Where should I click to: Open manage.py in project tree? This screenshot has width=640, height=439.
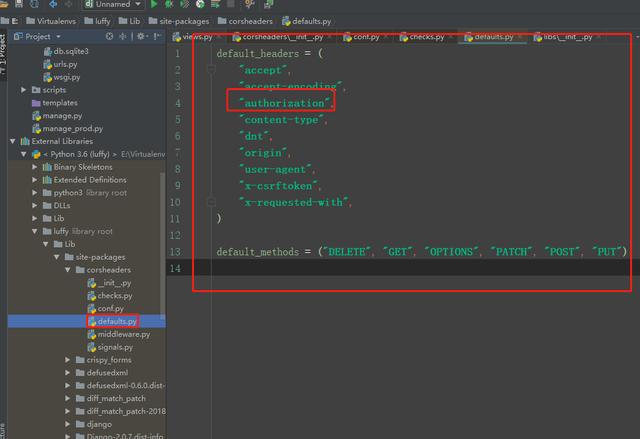click(x=58, y=116)
